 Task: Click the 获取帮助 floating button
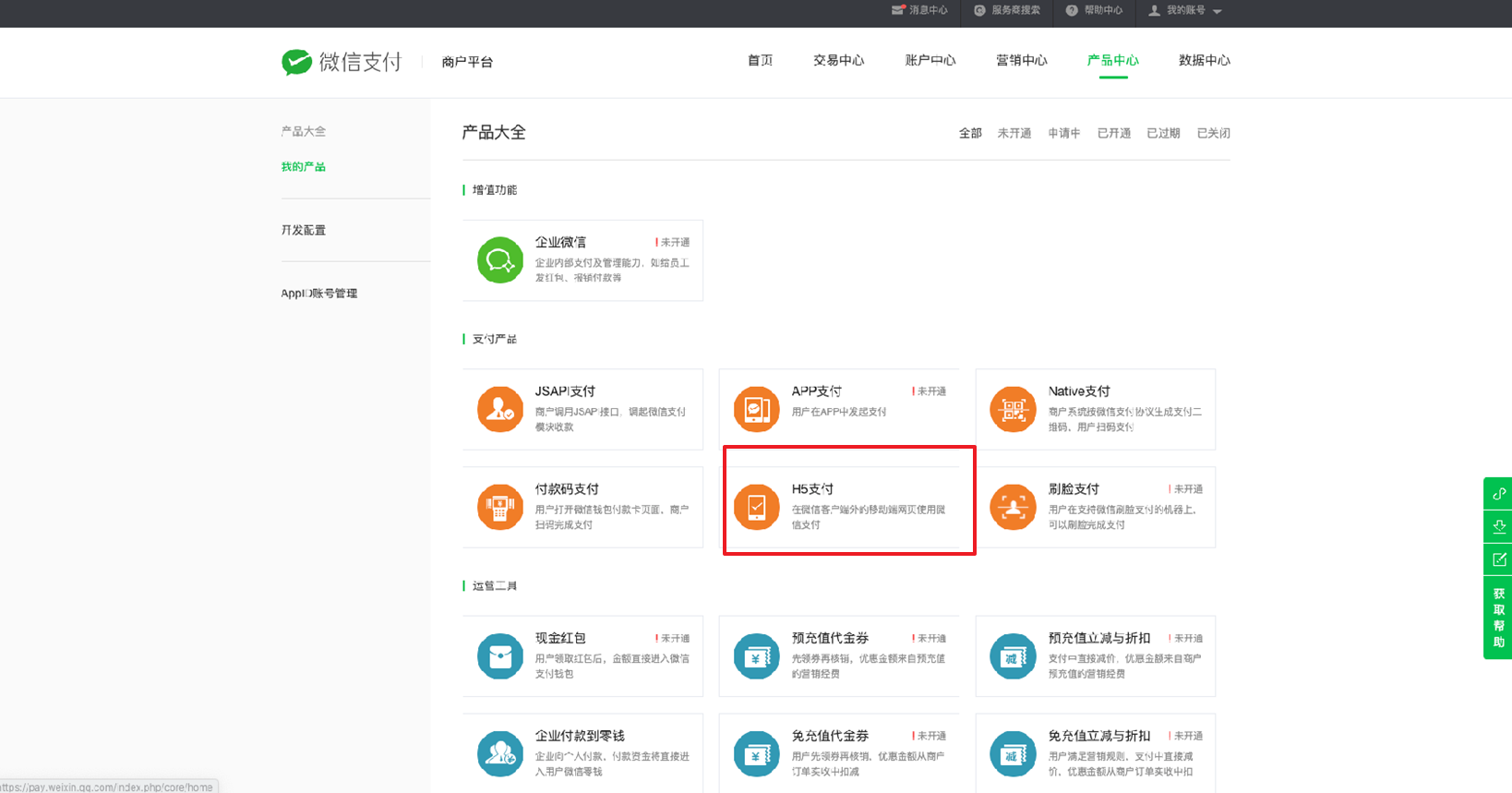1499,618
